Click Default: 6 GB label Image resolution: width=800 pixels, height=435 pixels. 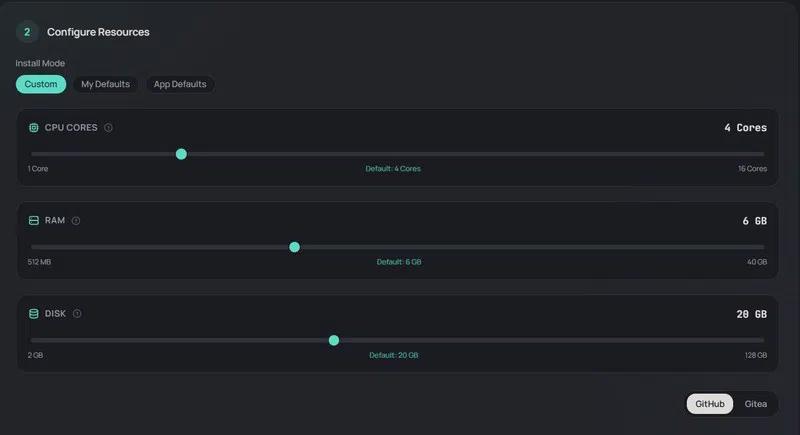(399, 262)
